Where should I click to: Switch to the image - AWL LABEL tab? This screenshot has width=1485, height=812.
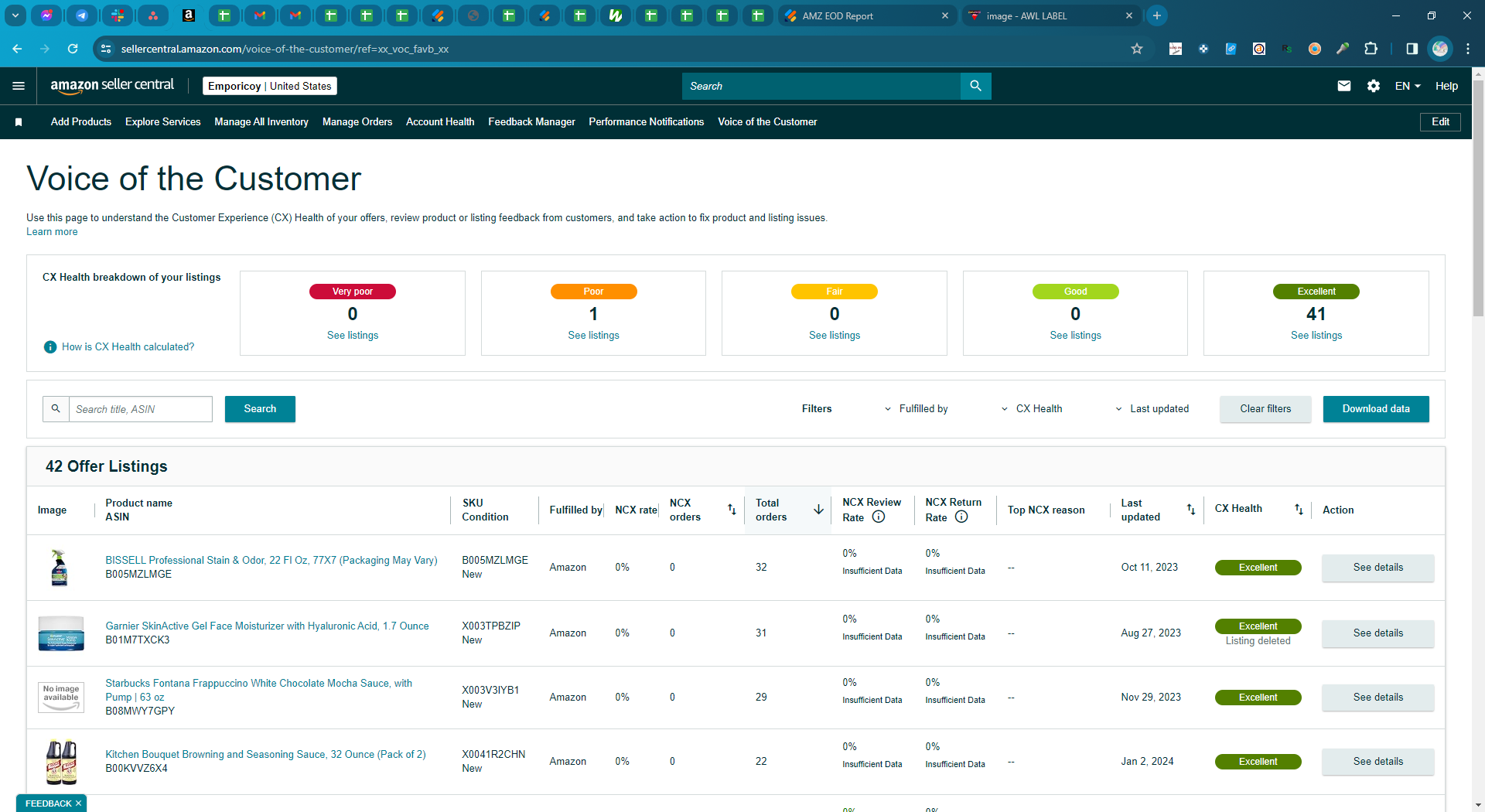1050,15
